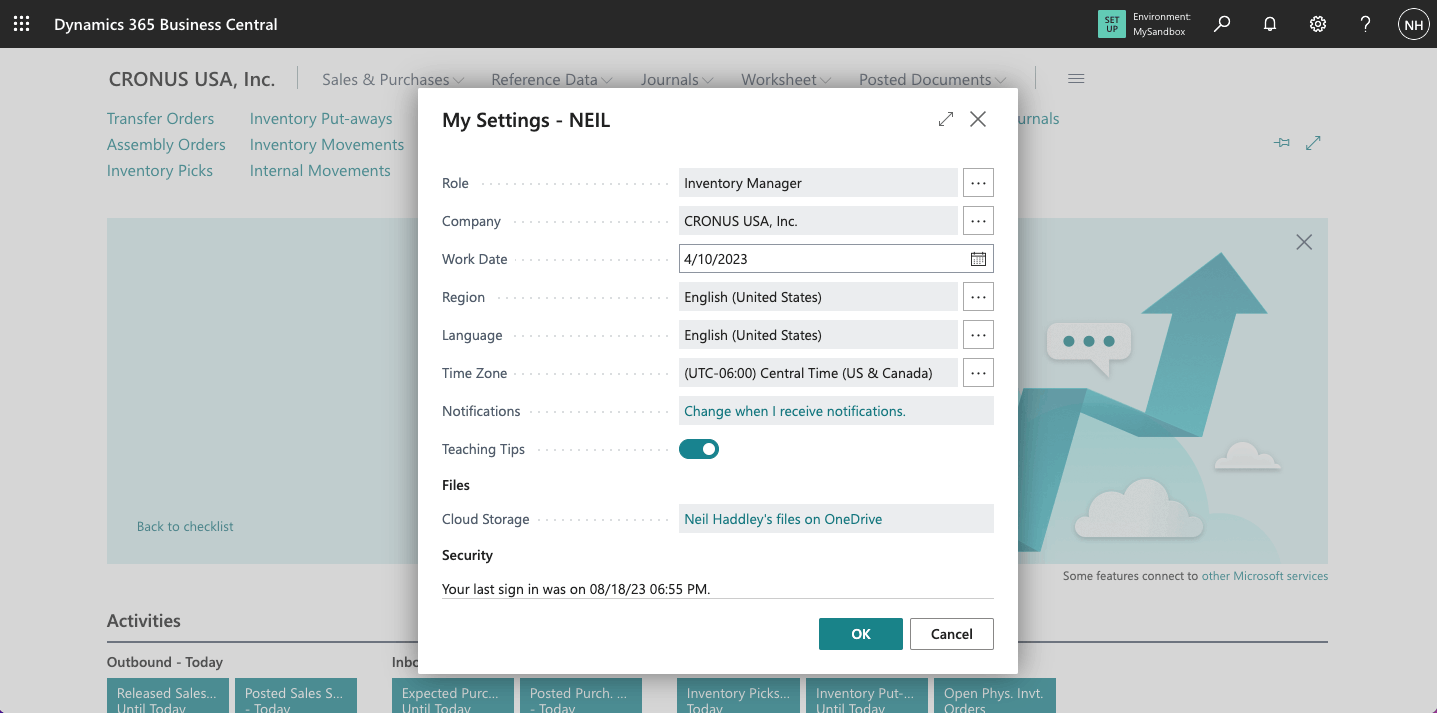
Task: Click the NH user avatar
Action: point(1413,24)
